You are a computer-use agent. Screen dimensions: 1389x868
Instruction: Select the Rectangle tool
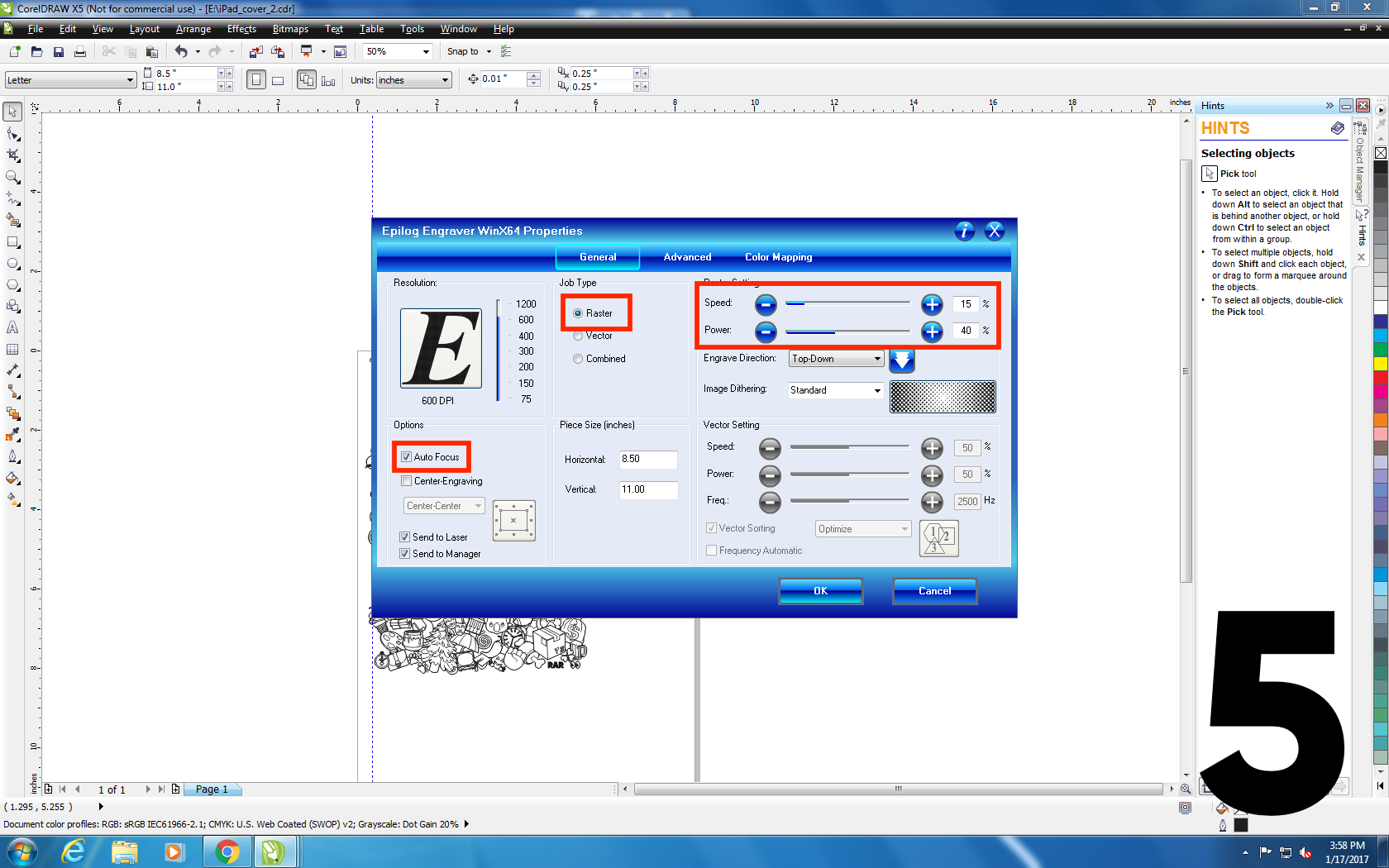12,242
